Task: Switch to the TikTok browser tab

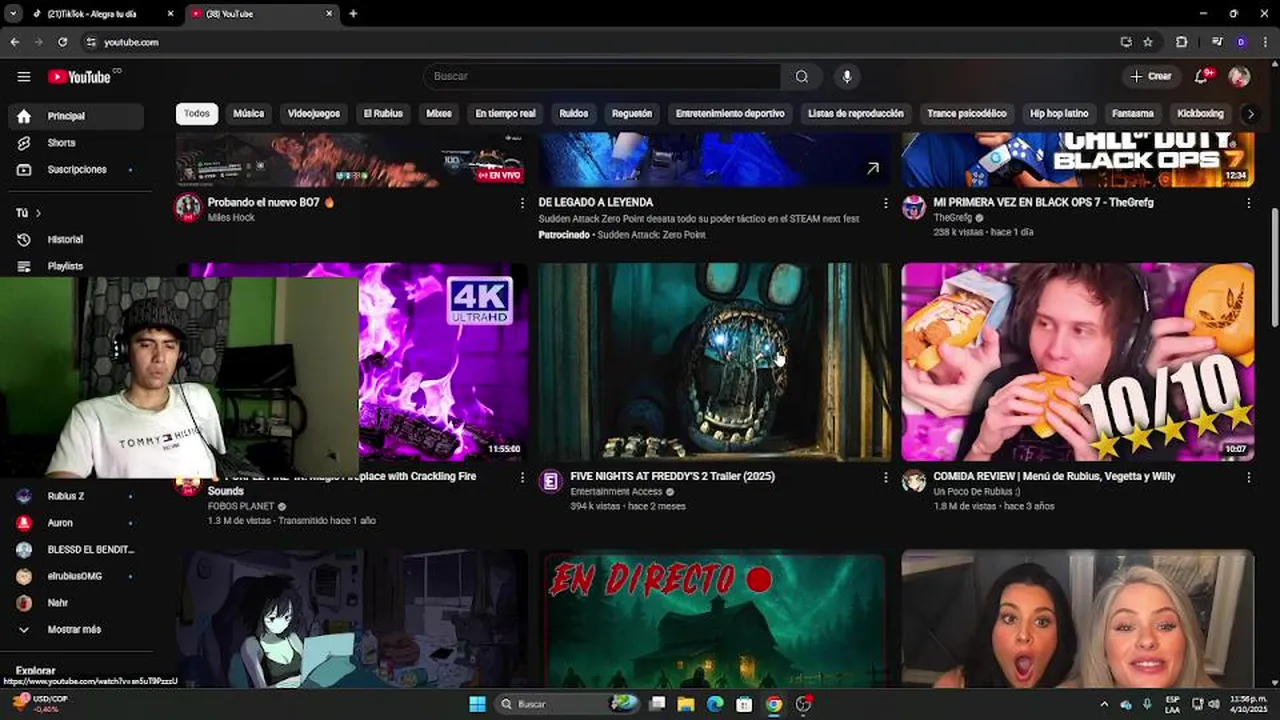Action: click(100, 14)
